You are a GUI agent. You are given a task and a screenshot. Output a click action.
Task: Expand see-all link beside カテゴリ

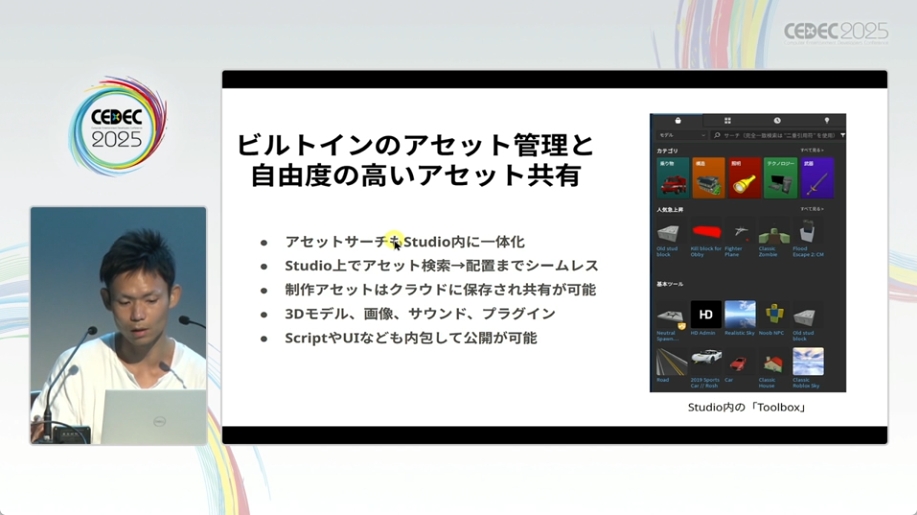[x=812, y=150]
